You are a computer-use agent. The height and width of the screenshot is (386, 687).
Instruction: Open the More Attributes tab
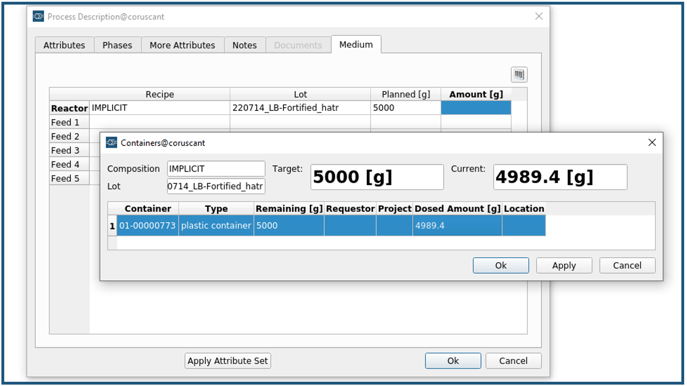[x=182, y=45]
